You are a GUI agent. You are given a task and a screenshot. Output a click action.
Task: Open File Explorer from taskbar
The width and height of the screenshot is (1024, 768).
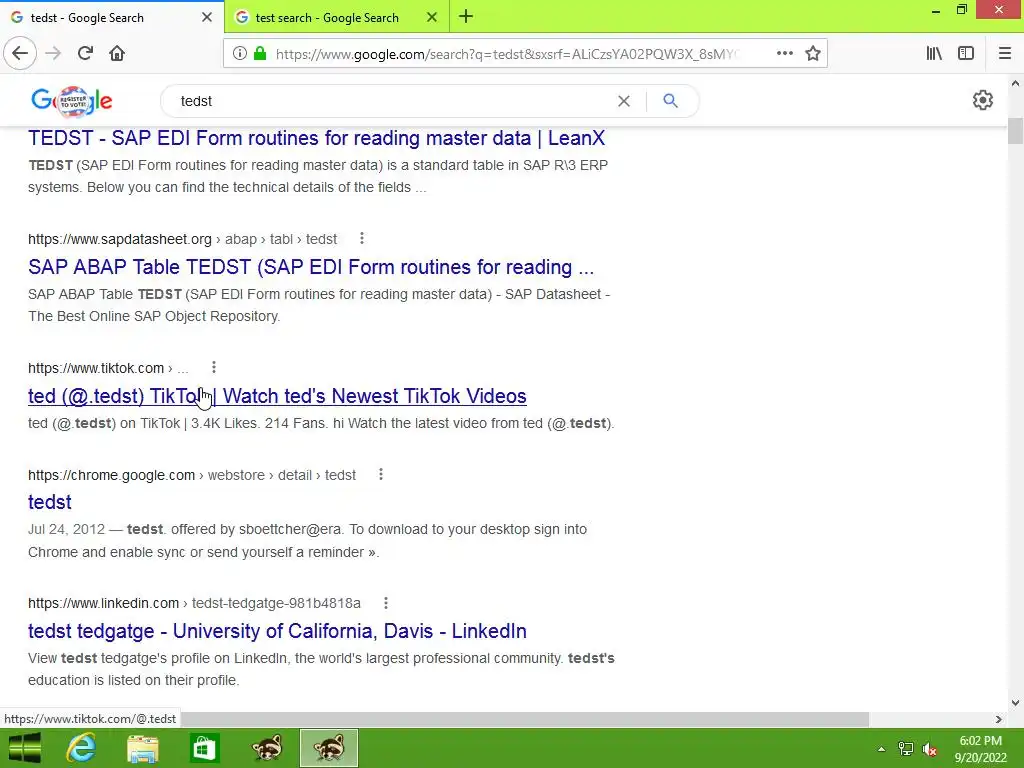[142, 748]
